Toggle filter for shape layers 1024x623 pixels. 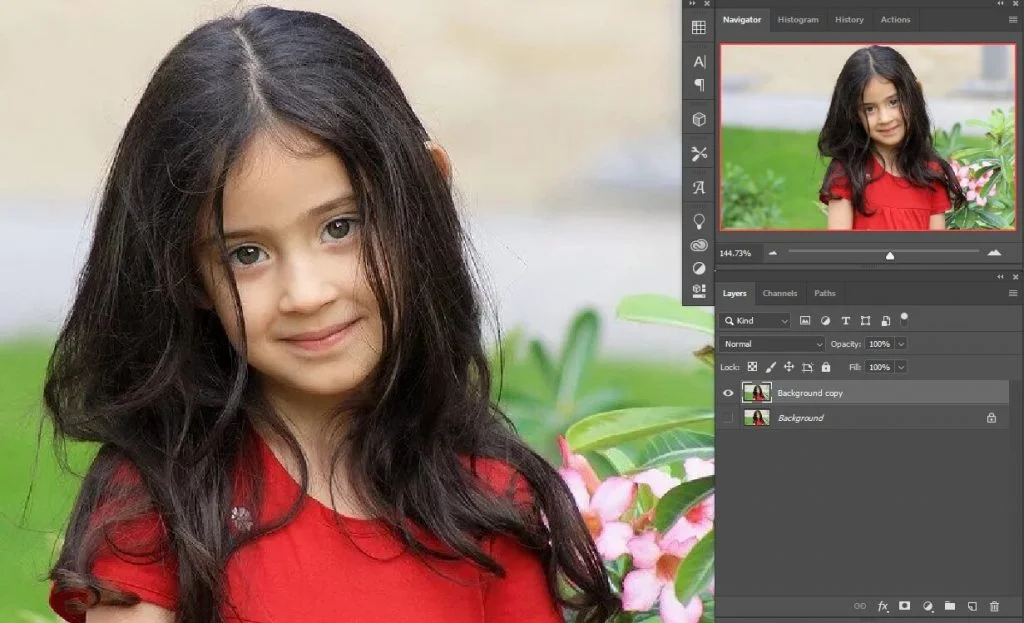pyautogui.click(x=865, y=321)
